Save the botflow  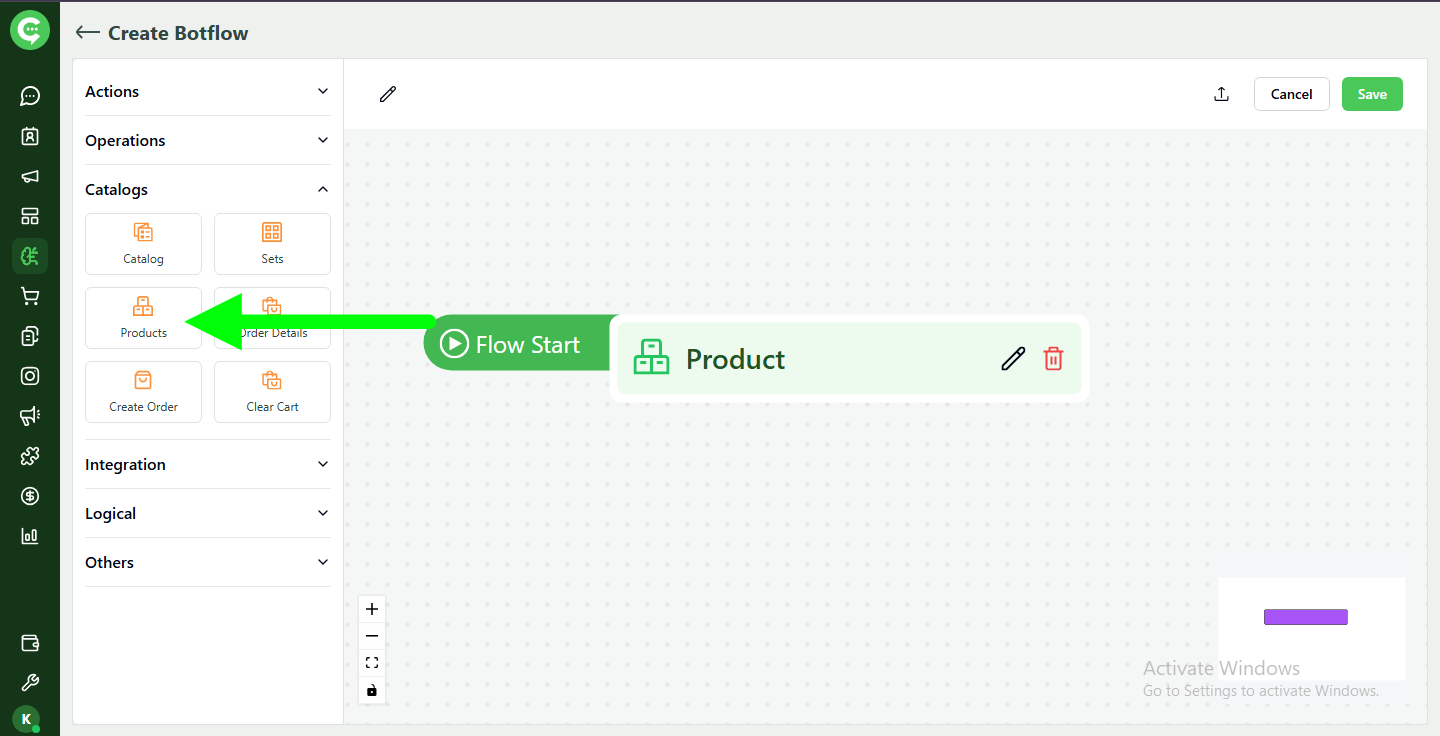pos(1372,93)
